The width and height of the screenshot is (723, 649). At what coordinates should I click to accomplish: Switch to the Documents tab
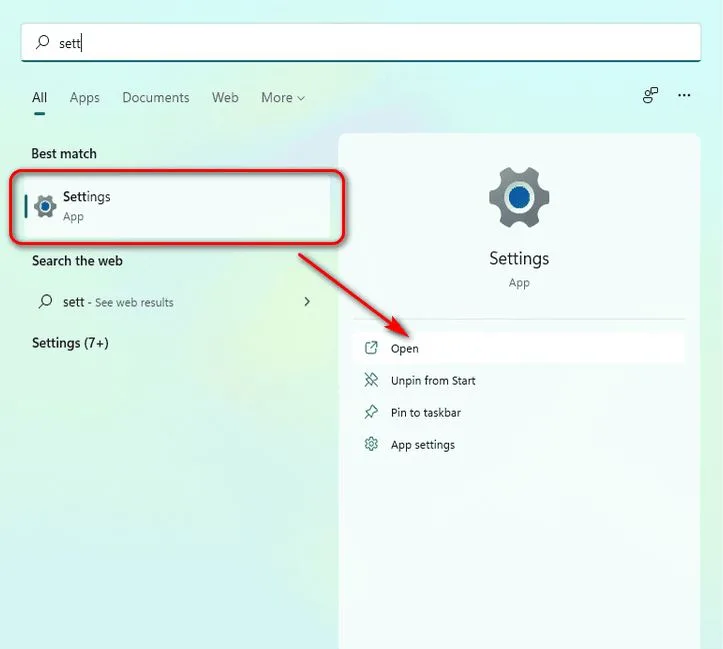(x=156, y=98)
